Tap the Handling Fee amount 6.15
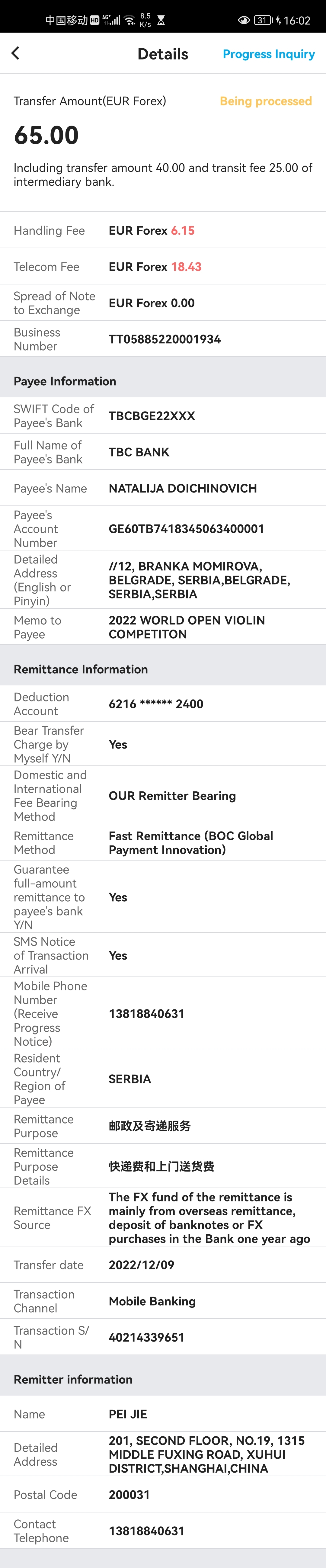This screenshot has width=326, height=1568. pos(182,231)
